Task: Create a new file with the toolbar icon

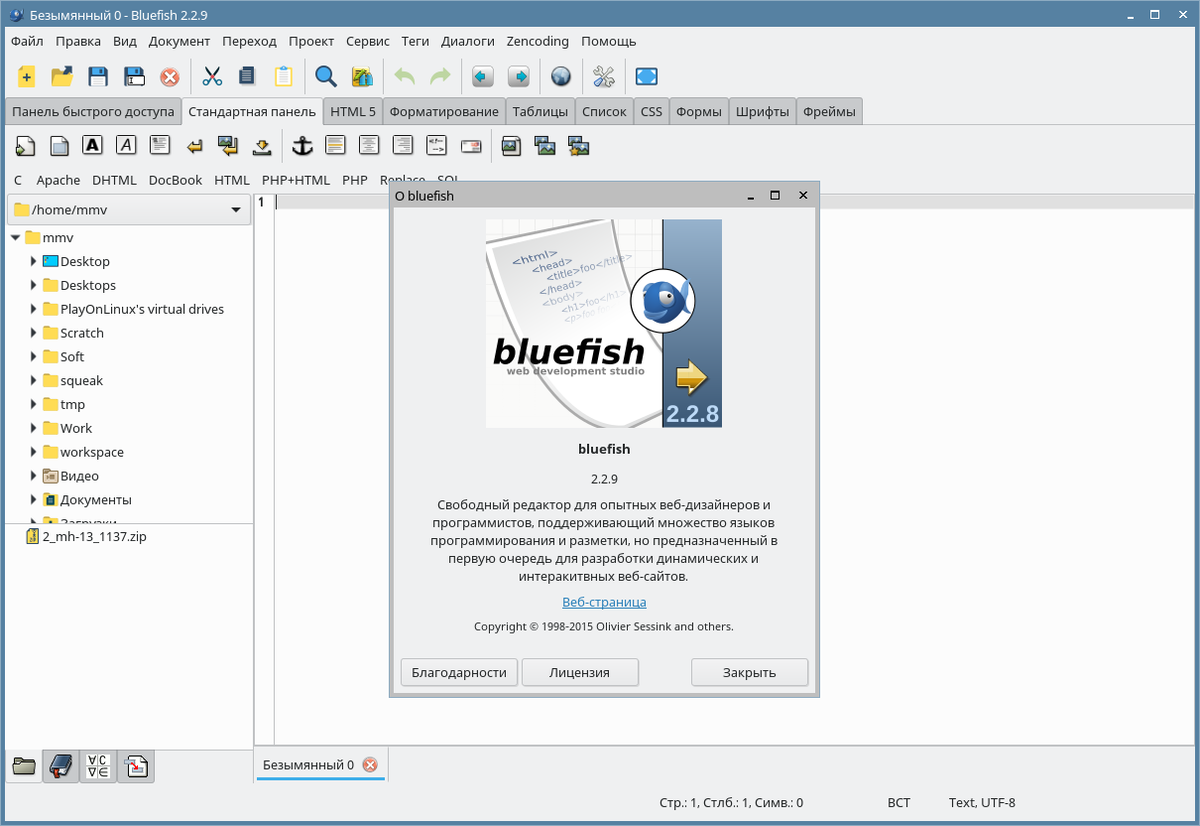Action: point(26,76)
